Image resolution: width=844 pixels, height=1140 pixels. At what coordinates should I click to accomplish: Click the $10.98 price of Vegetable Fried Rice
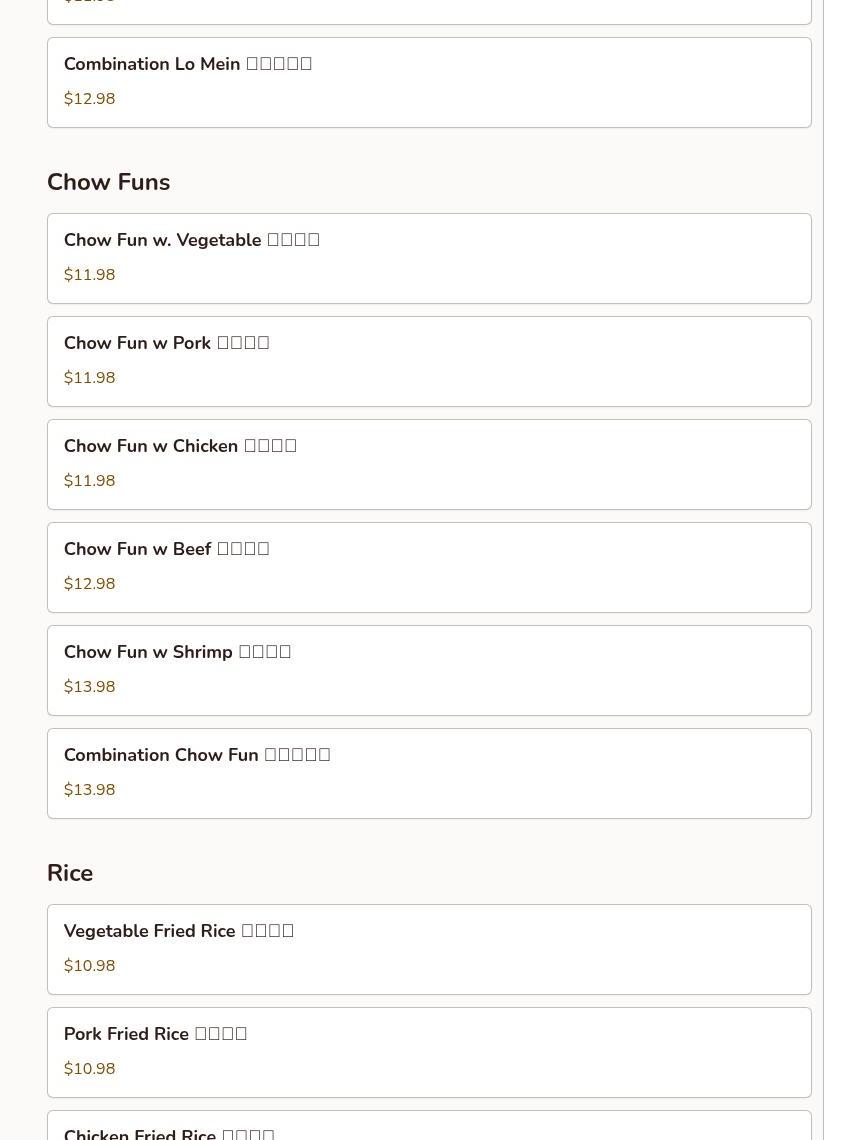[90, 966]
